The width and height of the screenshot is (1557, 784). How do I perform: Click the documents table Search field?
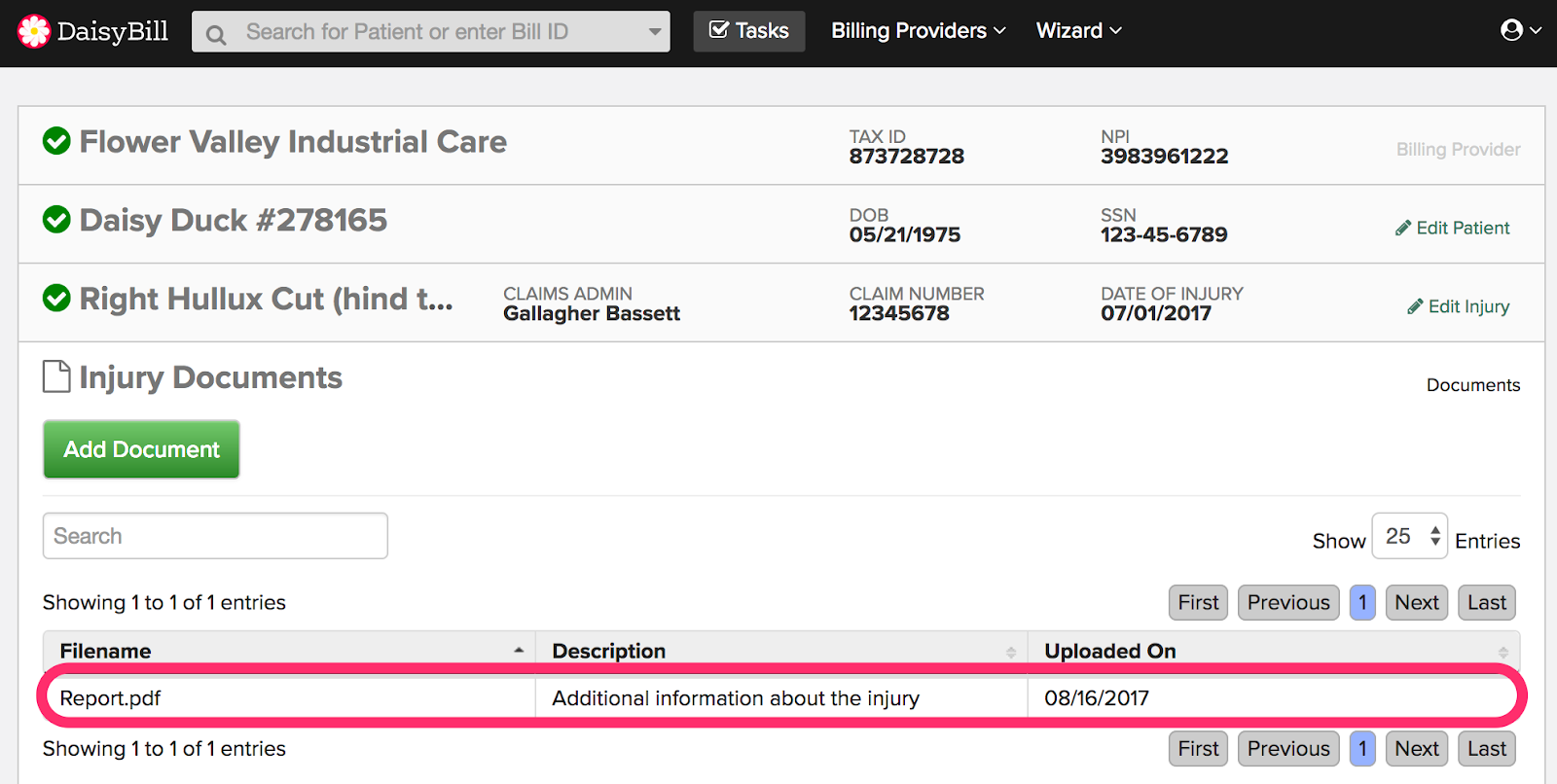point(215,536)
